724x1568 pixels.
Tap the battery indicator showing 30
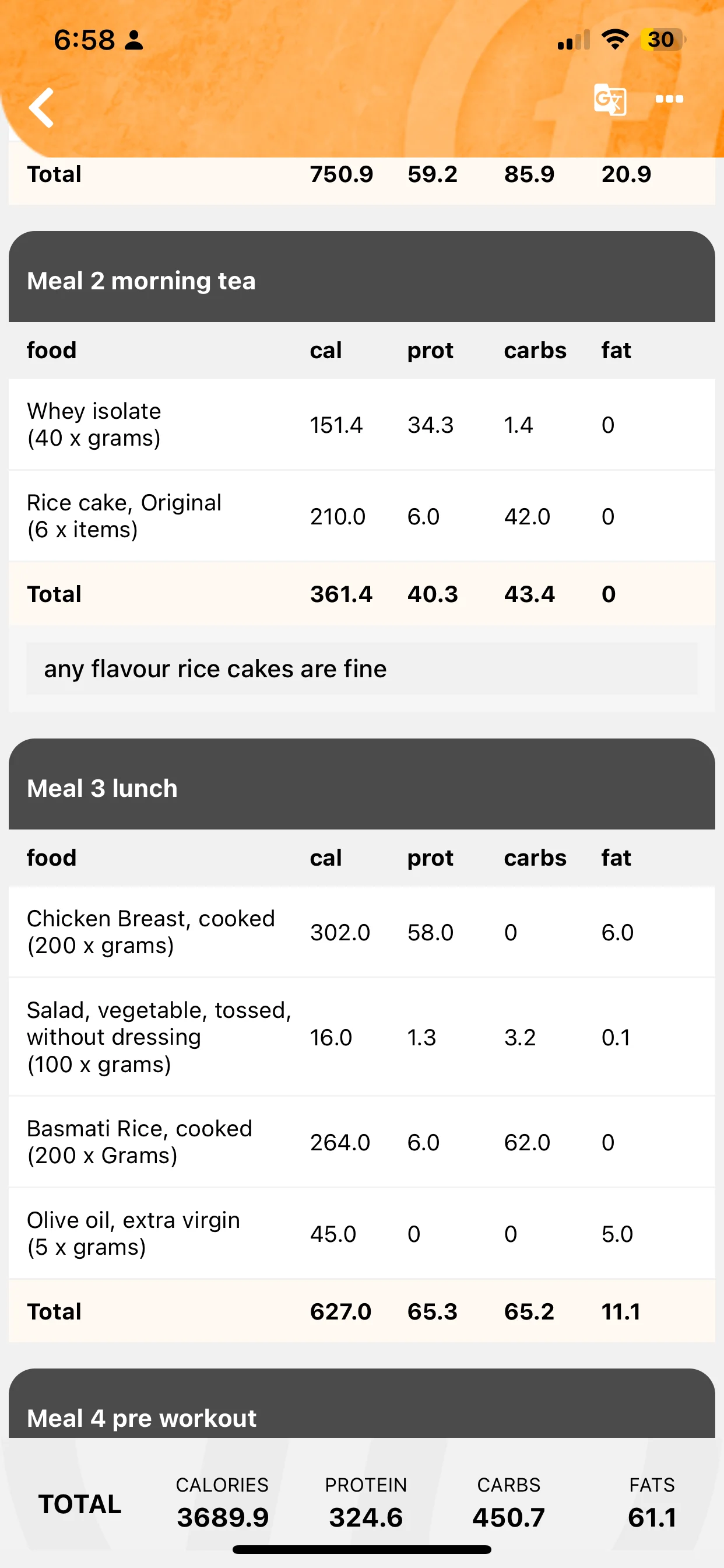[x=663, y=40]
